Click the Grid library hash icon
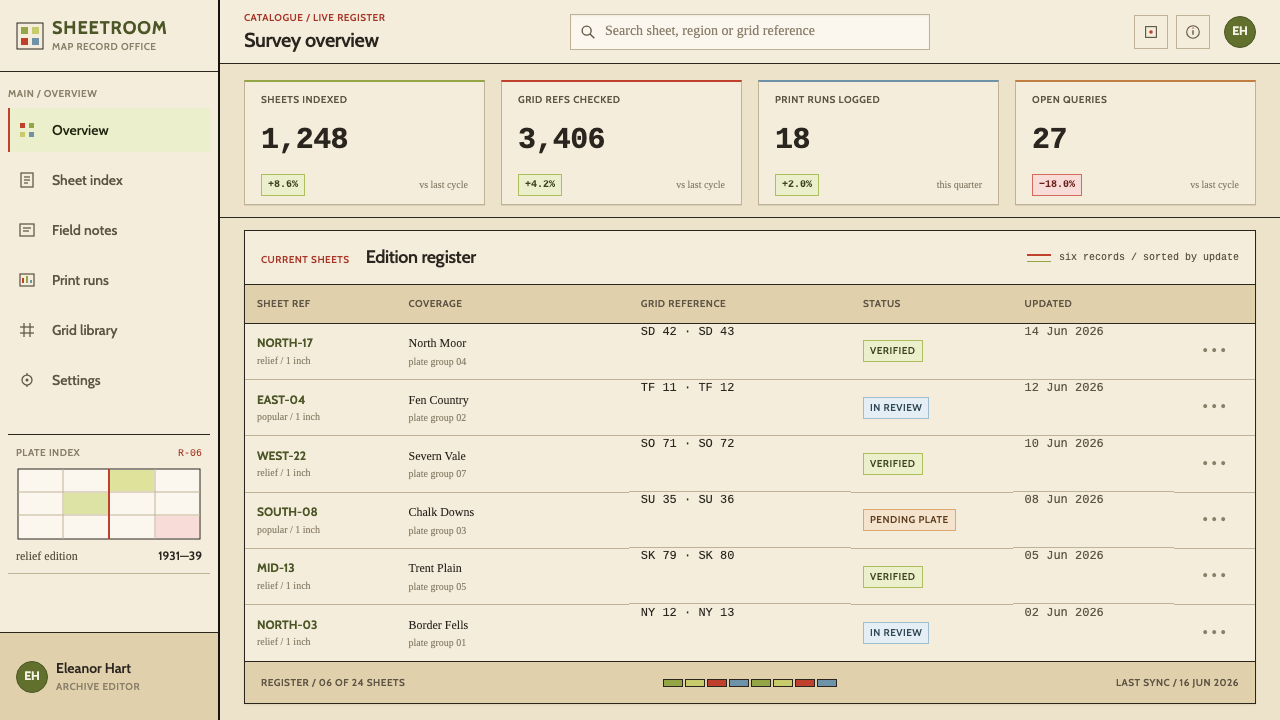Image resolution: width=1280 pixels, height=720 pixels. click(27, 330)
